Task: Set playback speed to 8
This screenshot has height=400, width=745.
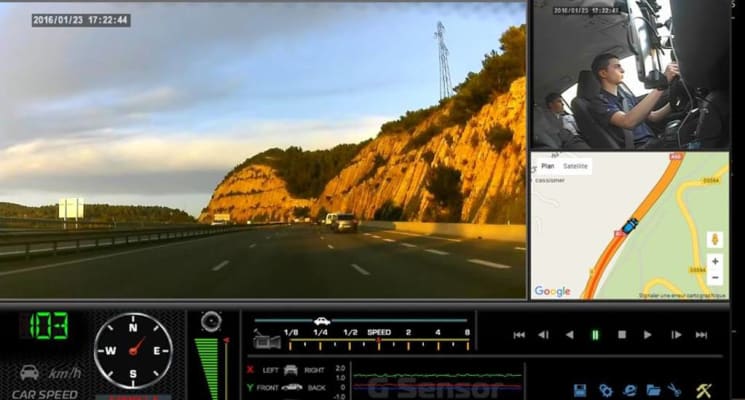Action: click(x=467, y=333)
